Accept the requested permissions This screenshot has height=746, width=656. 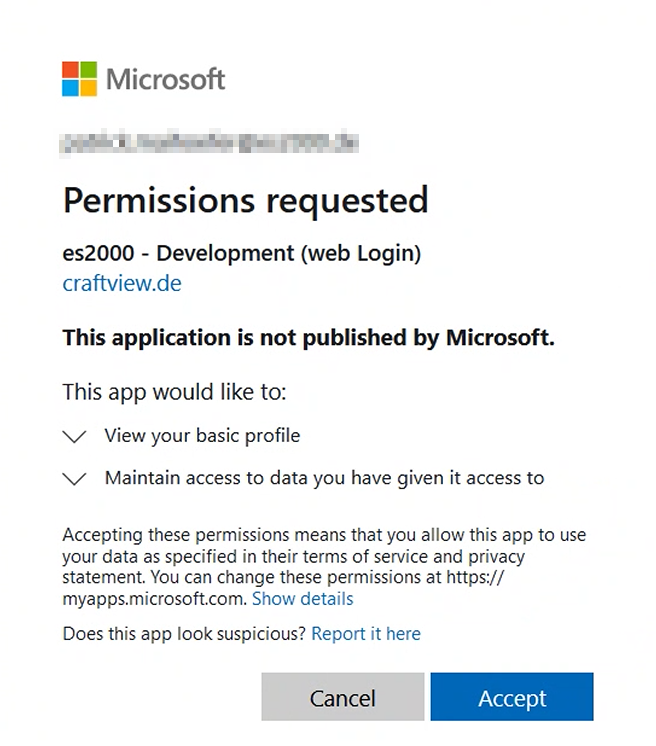tap(512, 697)
